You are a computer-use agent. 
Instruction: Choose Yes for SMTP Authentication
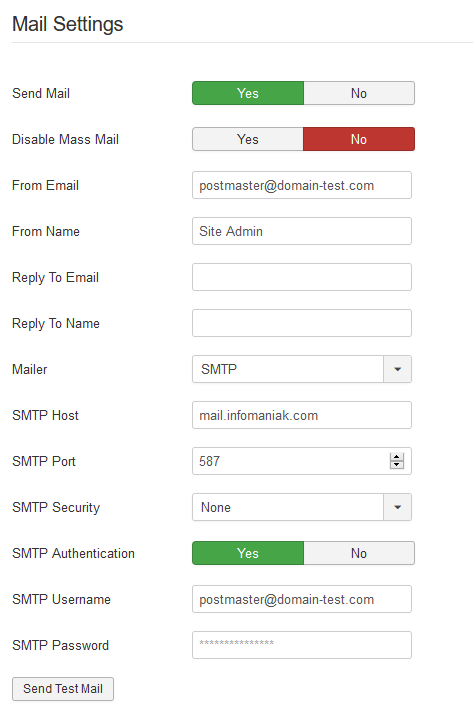pyautogui.click(x=248, y=553)
